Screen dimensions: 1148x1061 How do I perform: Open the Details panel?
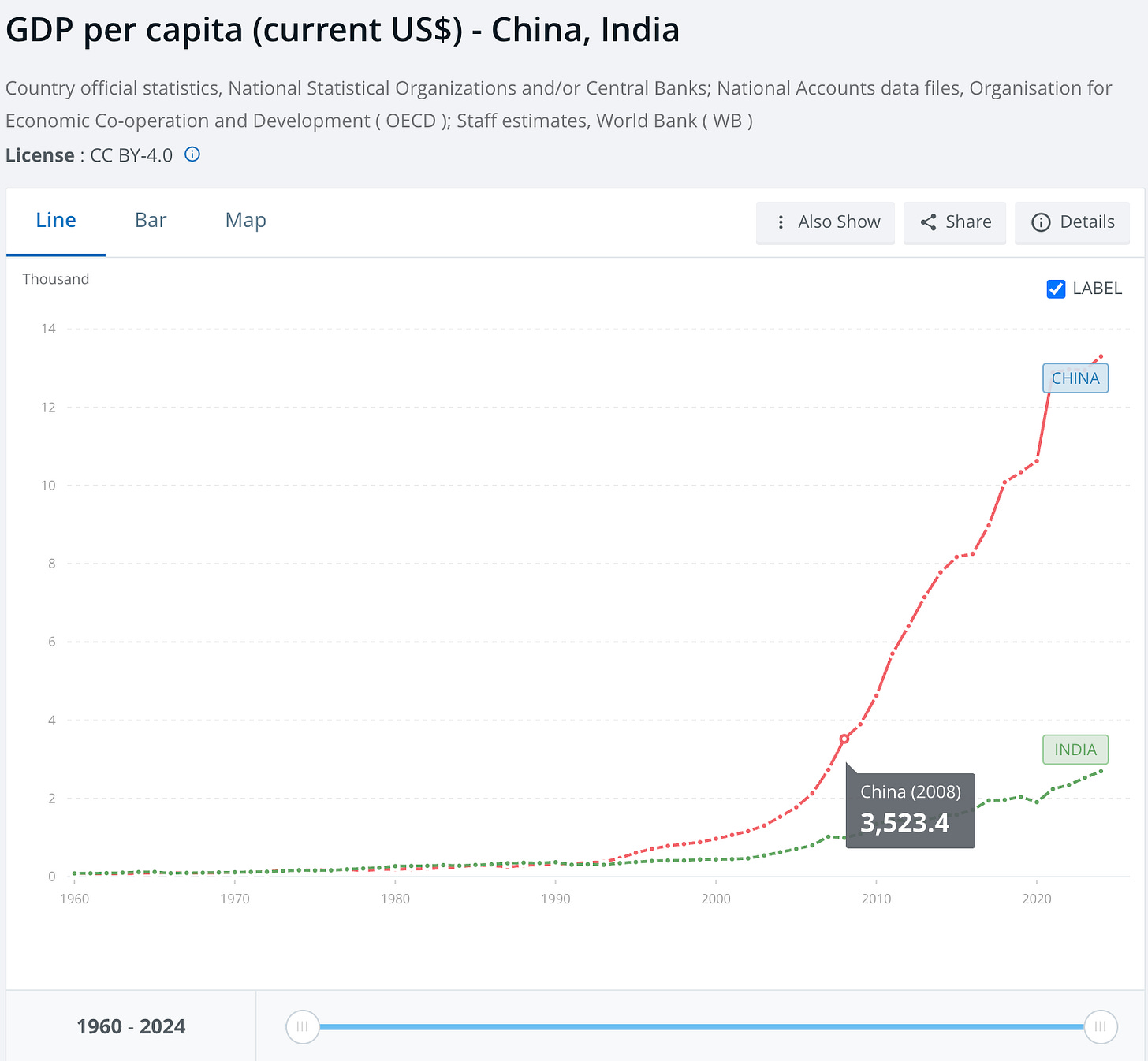tap(1072, 222)
